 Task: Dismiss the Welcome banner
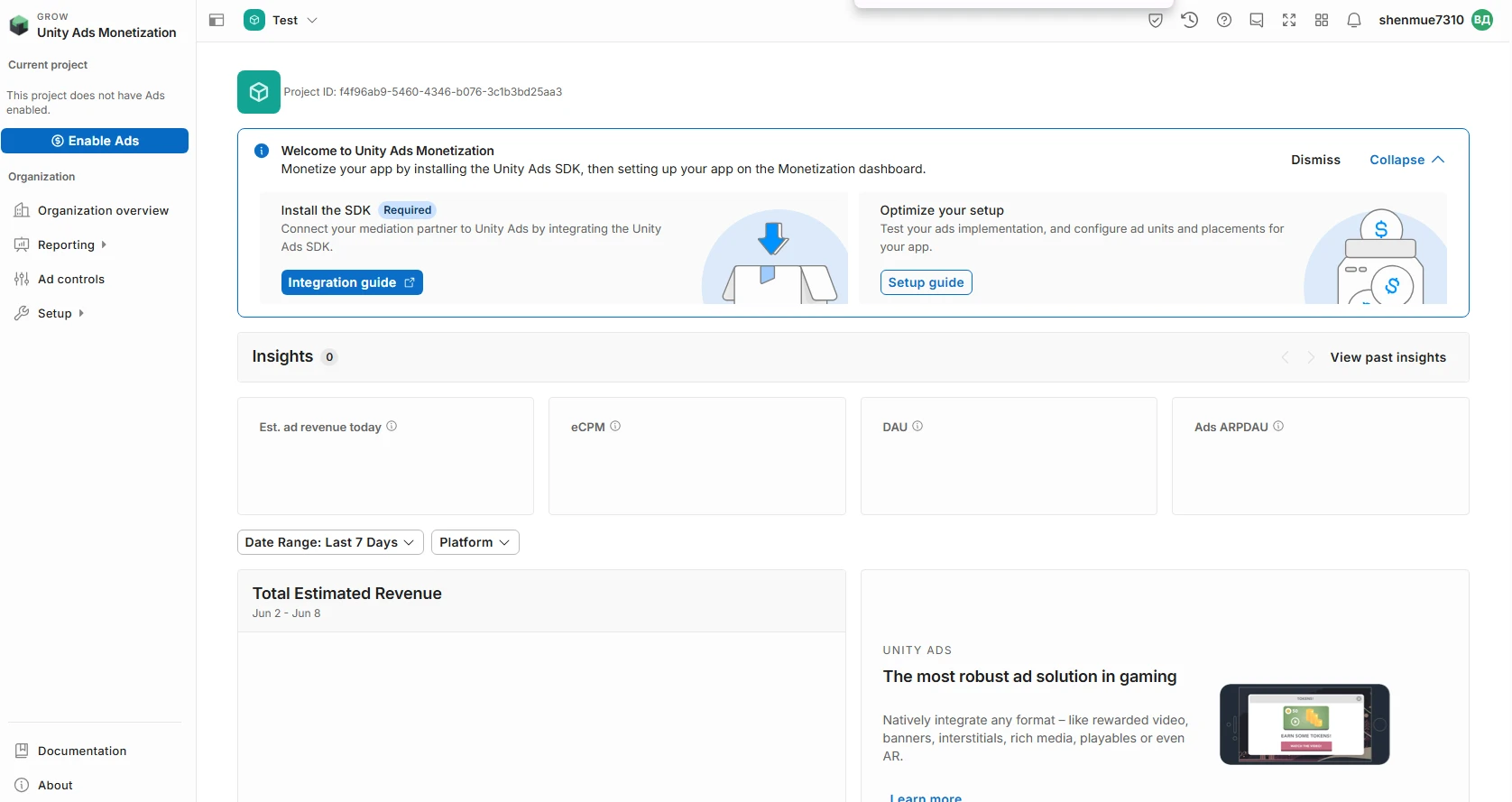[1315, 160]
